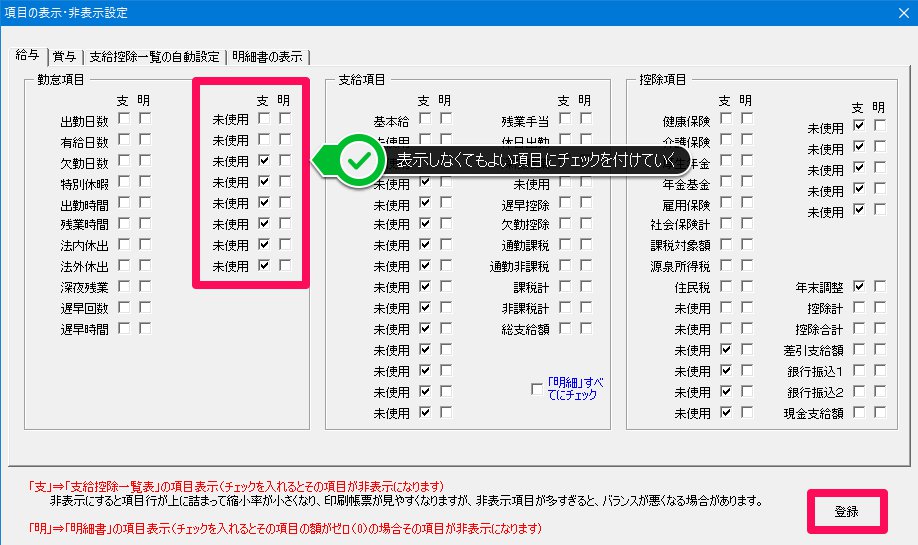The height and width of the screenshot is (545, 918).
Task: Open the 支給控除一覧の自動設定 tab
Action: click(x=154, y=56)
